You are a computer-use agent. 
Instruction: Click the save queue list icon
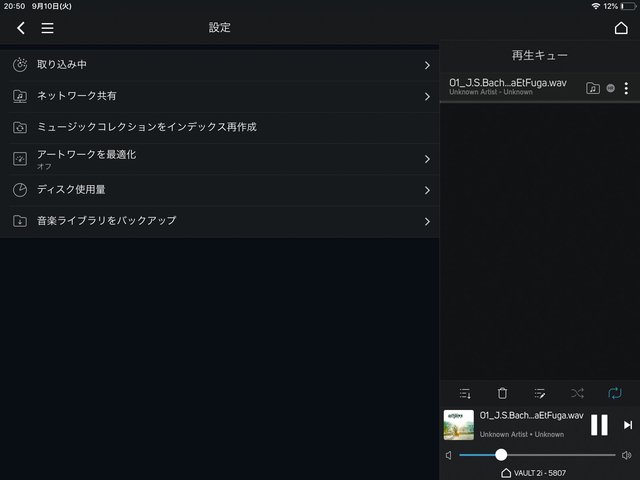[465, 393]
